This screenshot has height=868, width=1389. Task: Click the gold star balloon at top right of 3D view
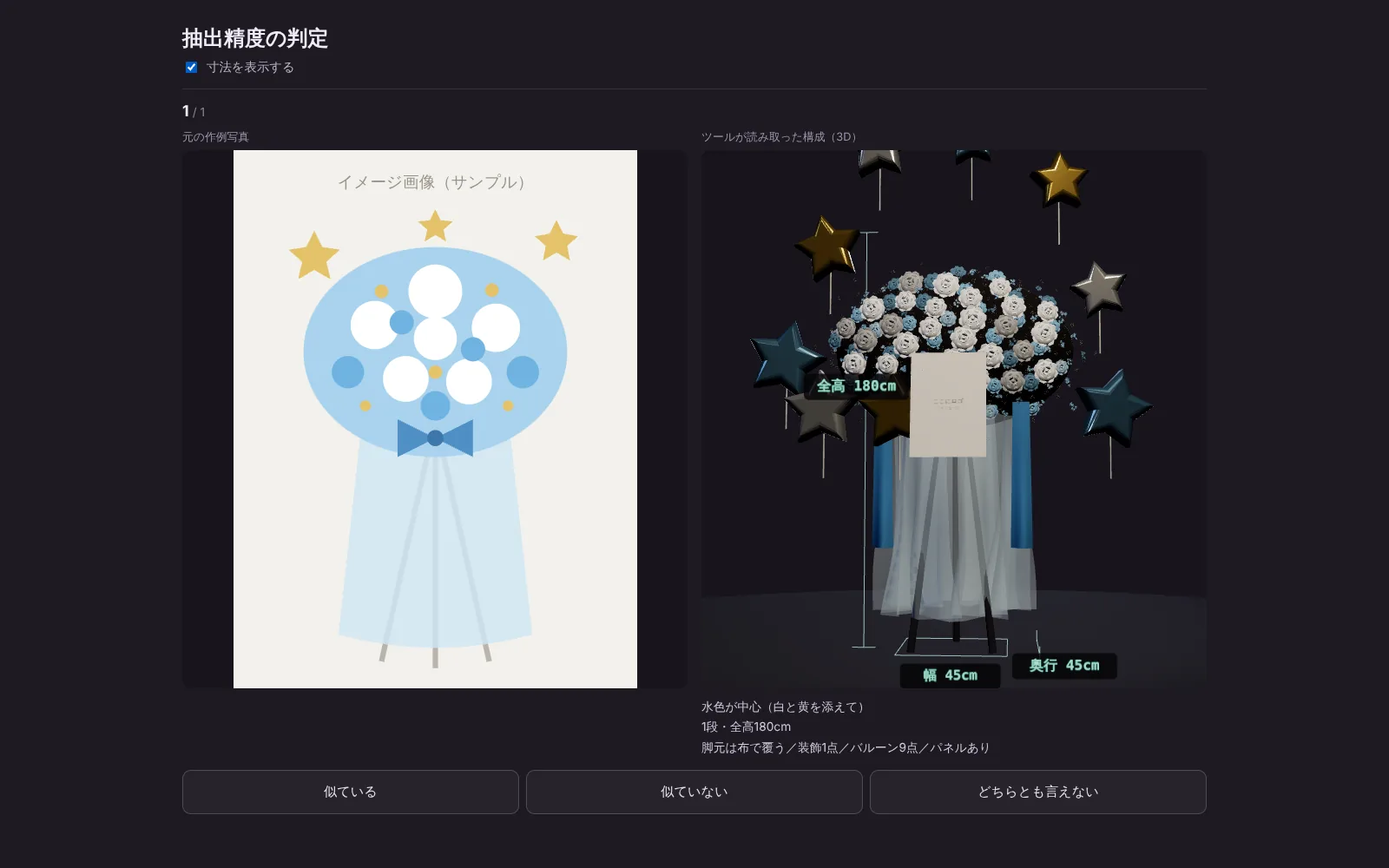coord(1060,180)
